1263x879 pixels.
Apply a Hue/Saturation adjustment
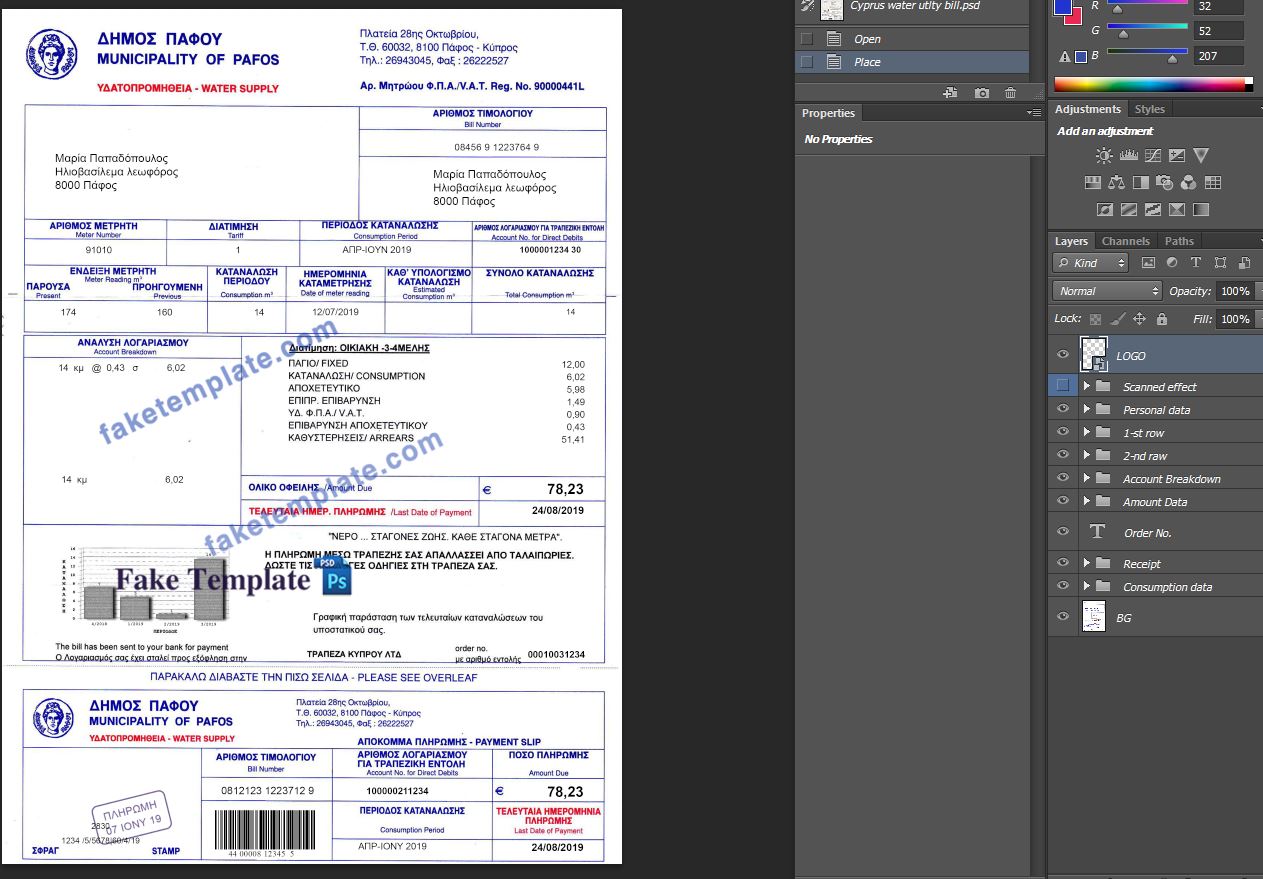[1093, 182]
